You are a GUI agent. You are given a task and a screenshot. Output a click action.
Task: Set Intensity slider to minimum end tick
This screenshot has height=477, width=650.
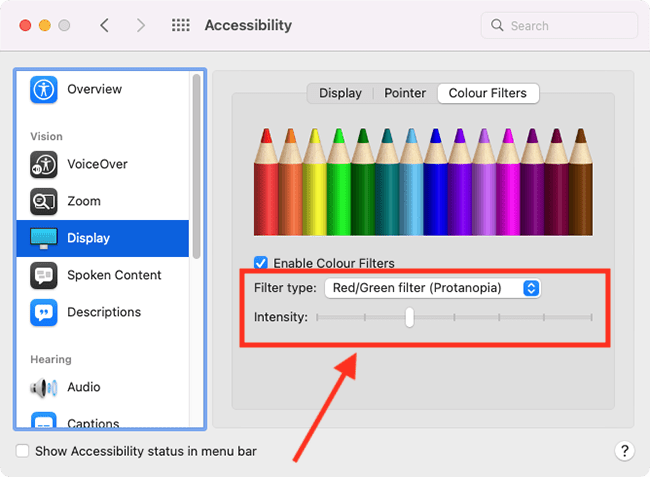317,317
